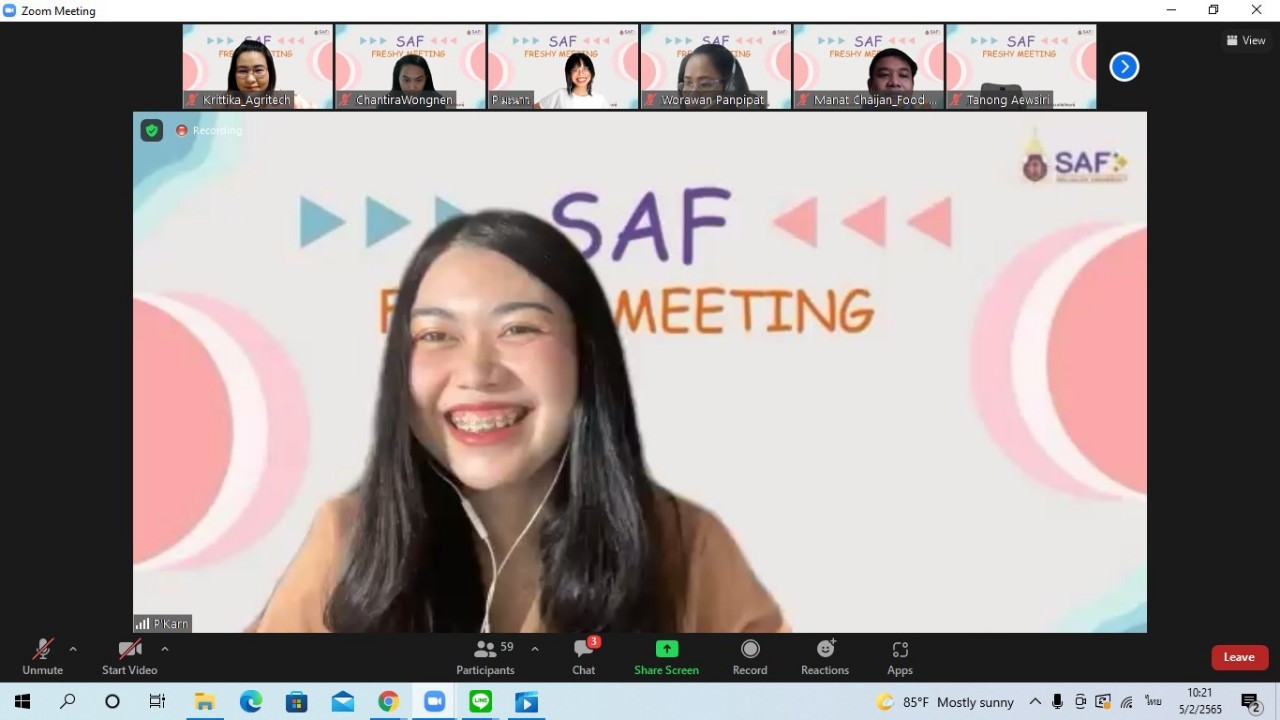Turn on camera with Start Video

click(x=129, y=657)
